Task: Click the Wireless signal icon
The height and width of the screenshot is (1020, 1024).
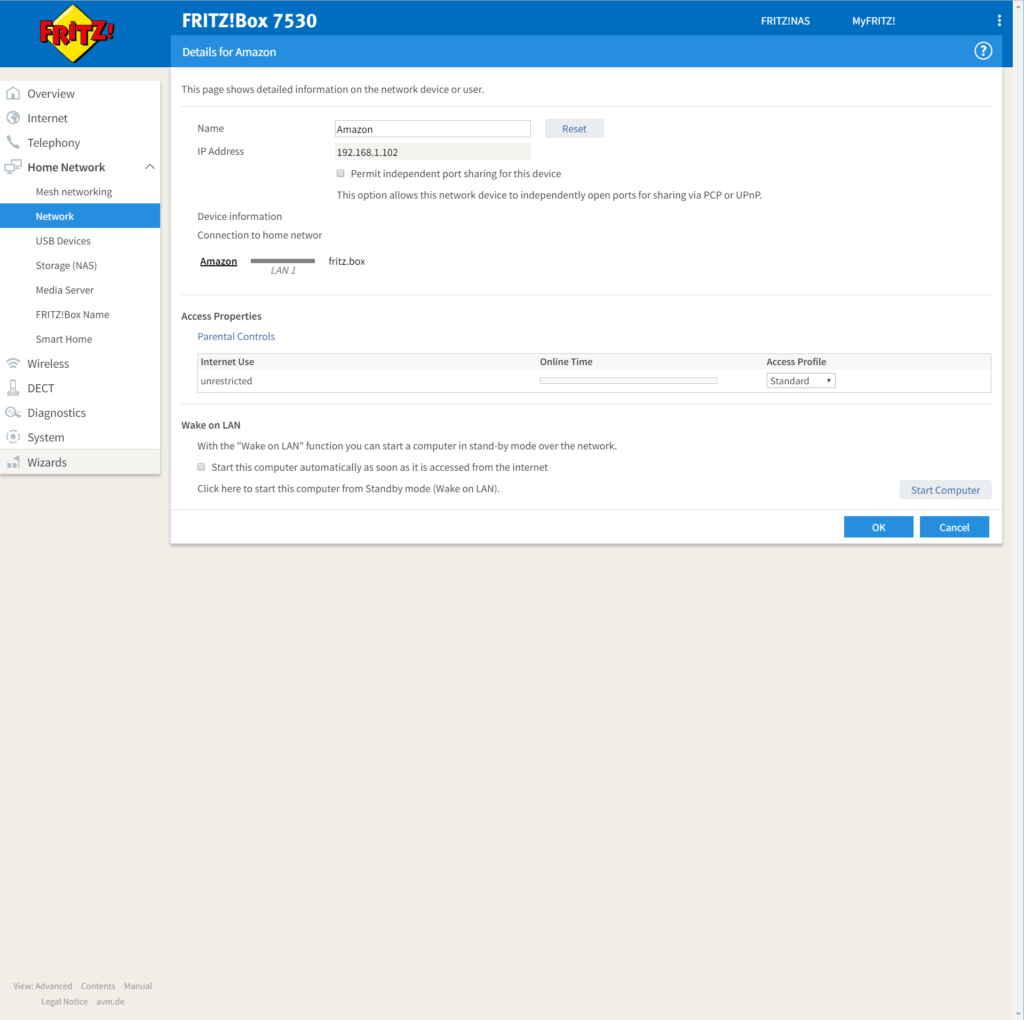Action: pyautogui.click(x=13, y=364)
